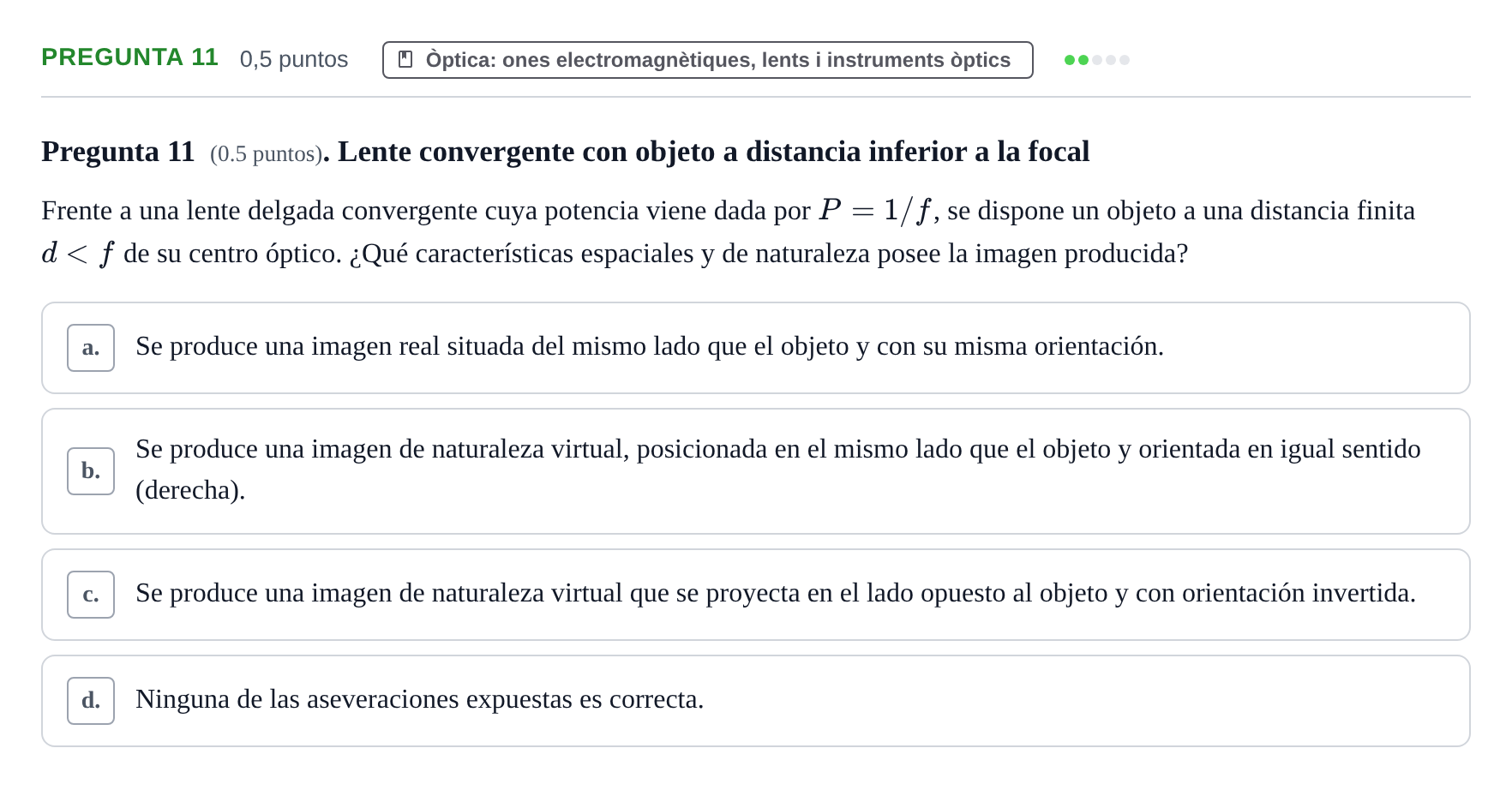Click the '(0.5 puntos)' text in title
Image resolution: width=1512 pixels, height=790 pixels.
tap(267, 153)
